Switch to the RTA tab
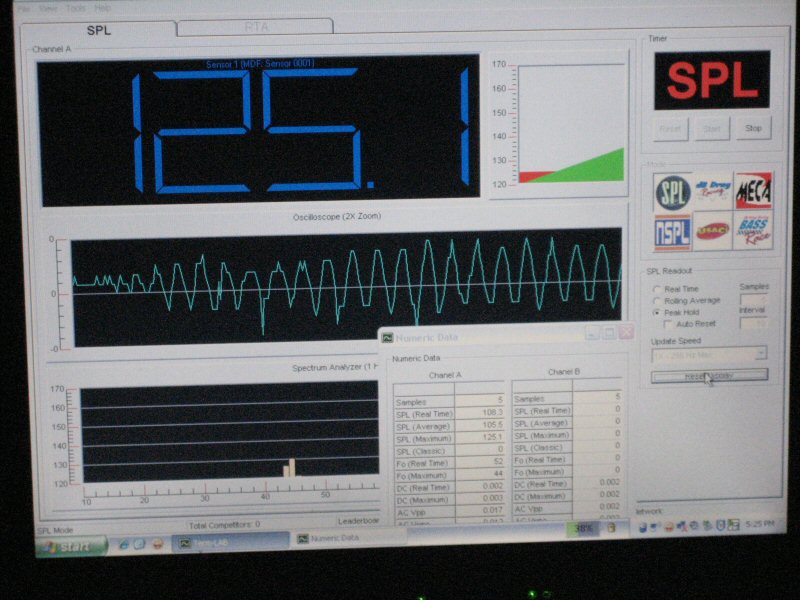 (x=255, y=27)
